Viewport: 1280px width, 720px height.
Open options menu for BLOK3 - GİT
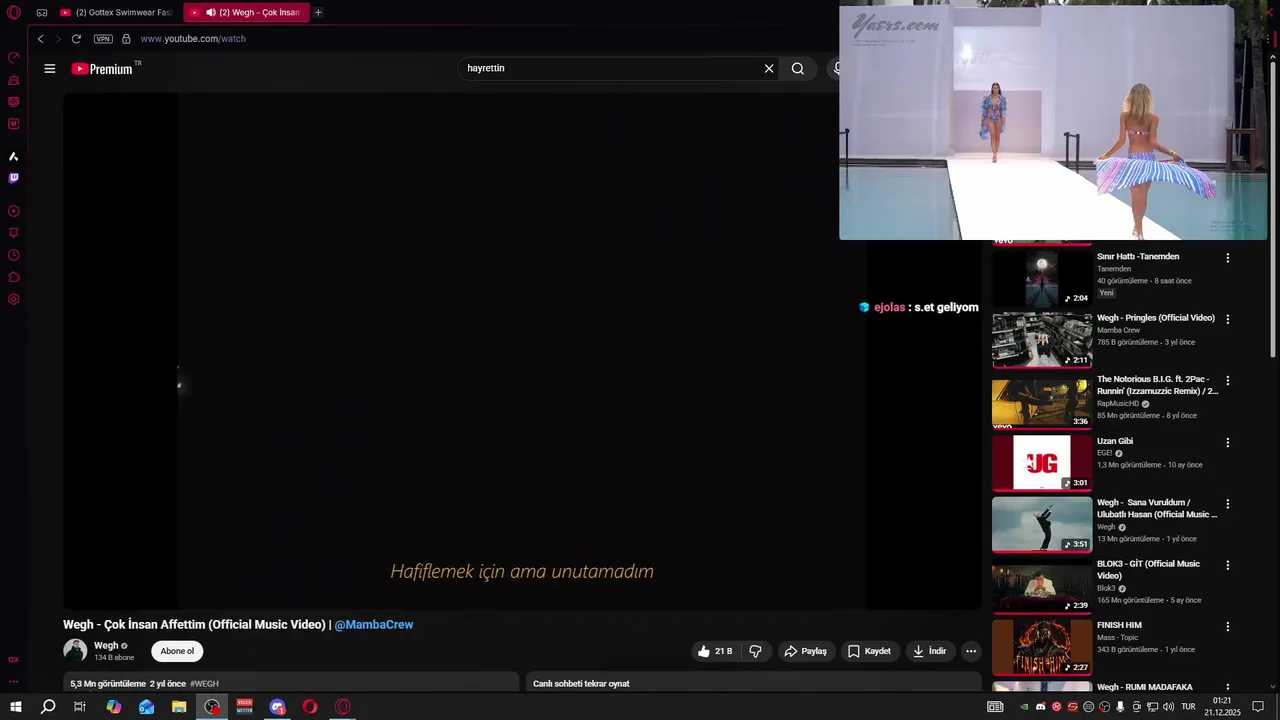click(1228, 565)
